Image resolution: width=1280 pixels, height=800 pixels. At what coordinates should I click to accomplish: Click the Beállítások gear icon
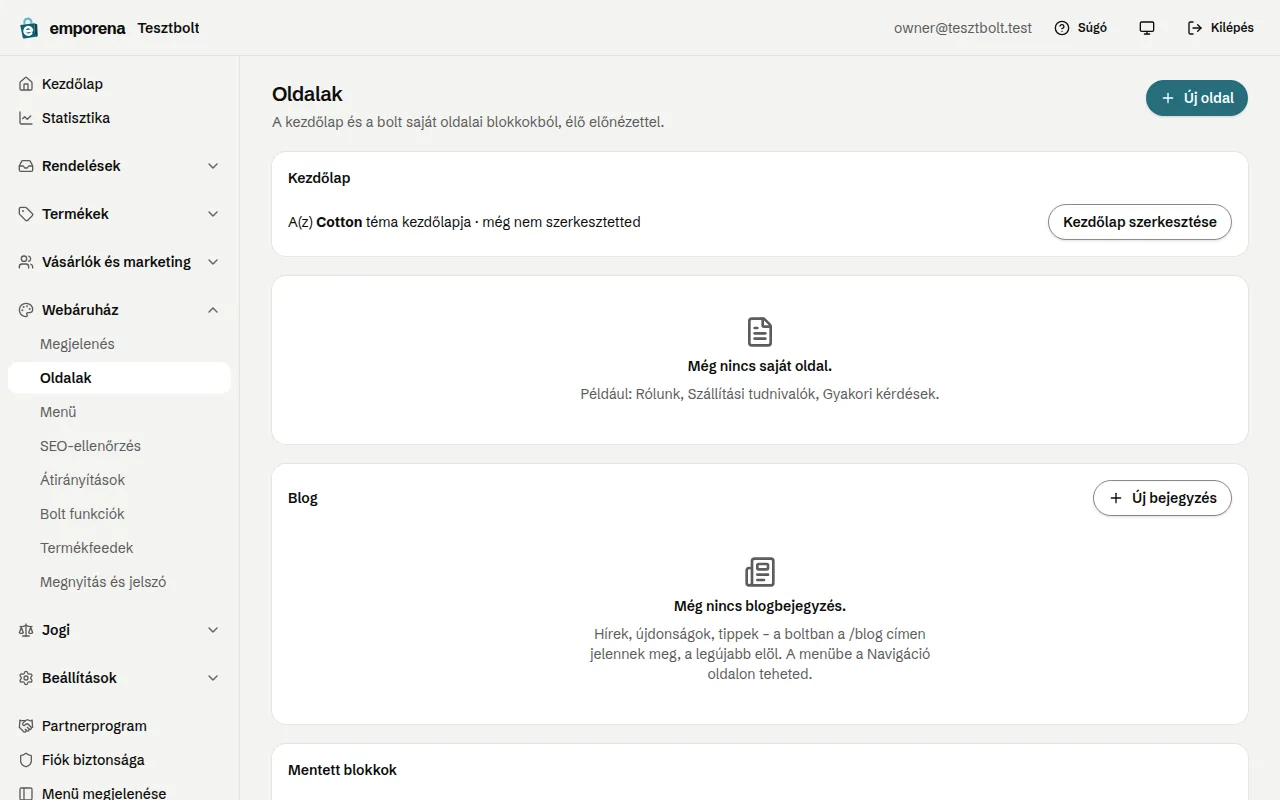[26, 678]
